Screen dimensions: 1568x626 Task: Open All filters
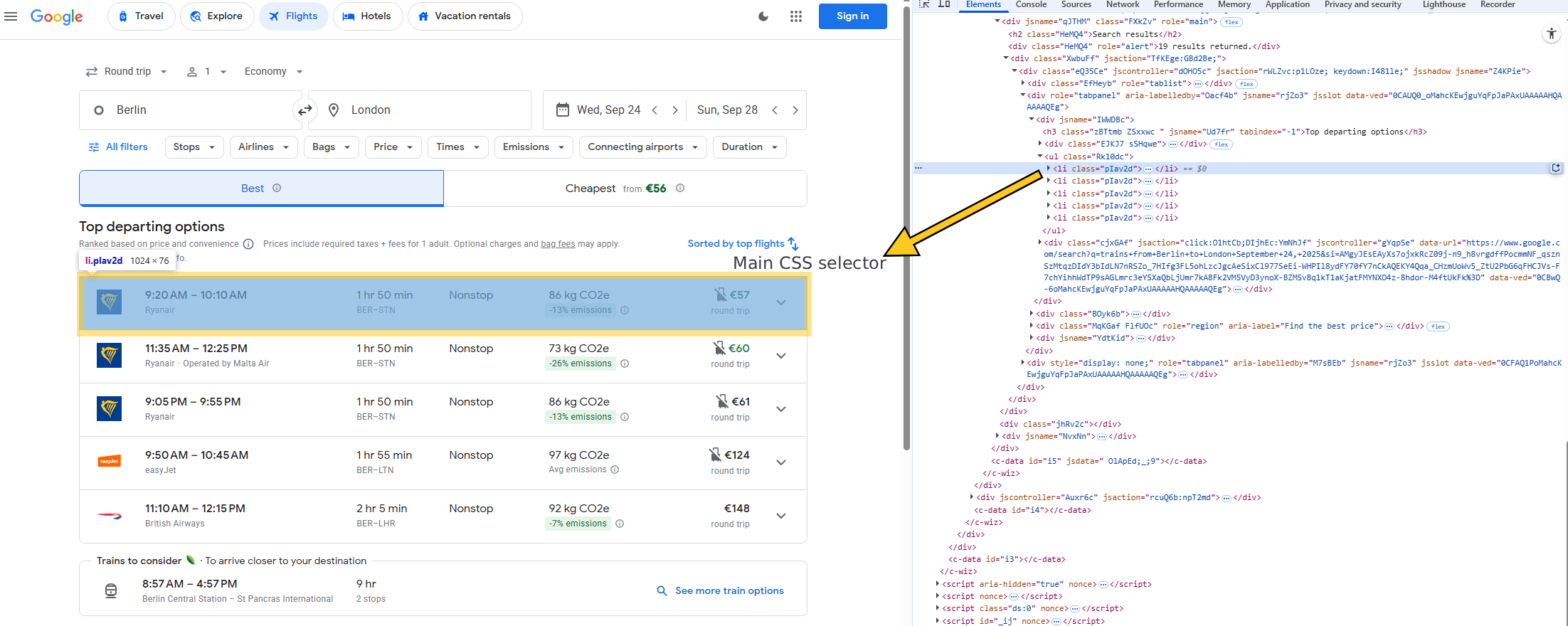click(x=118, y=147)
